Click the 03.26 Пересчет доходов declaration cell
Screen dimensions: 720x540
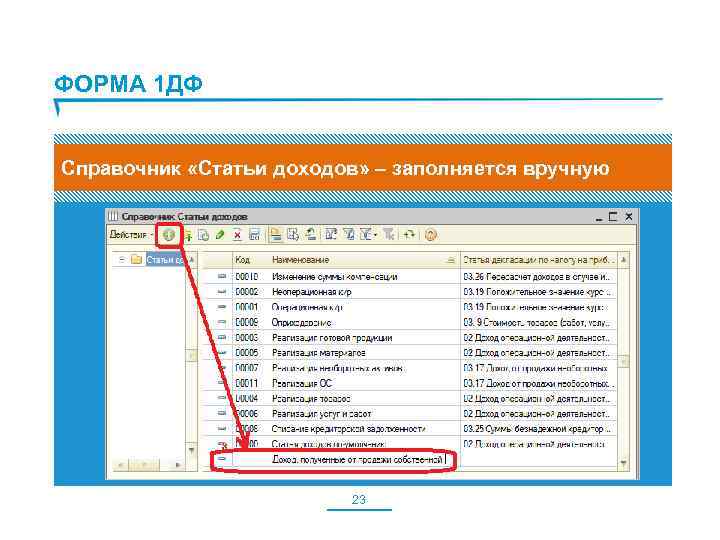point(537,276)
